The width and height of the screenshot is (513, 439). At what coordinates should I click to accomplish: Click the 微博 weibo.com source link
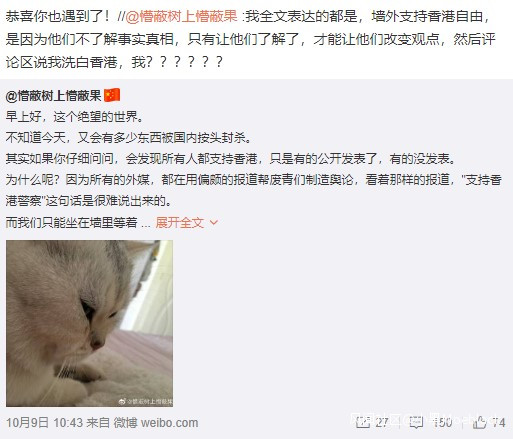(156, 423)
